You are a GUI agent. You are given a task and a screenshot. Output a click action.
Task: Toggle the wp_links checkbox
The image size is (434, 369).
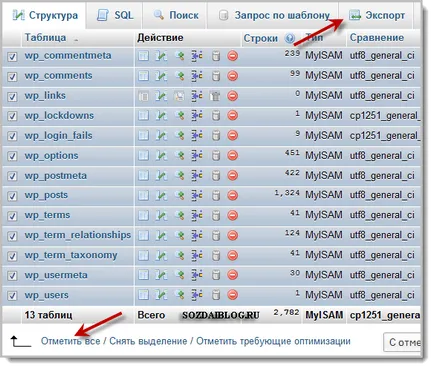pos(12,97)
